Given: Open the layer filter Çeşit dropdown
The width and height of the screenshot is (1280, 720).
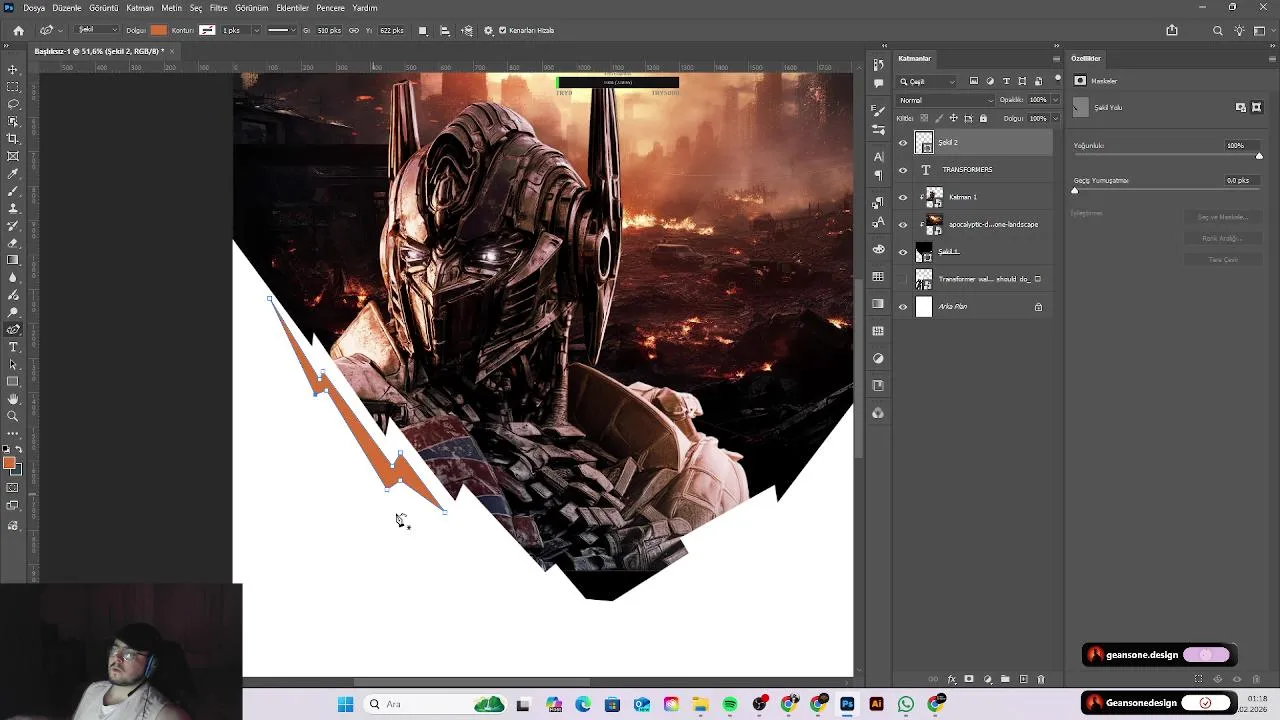Looking at the screenshot, I should [927, 81].
